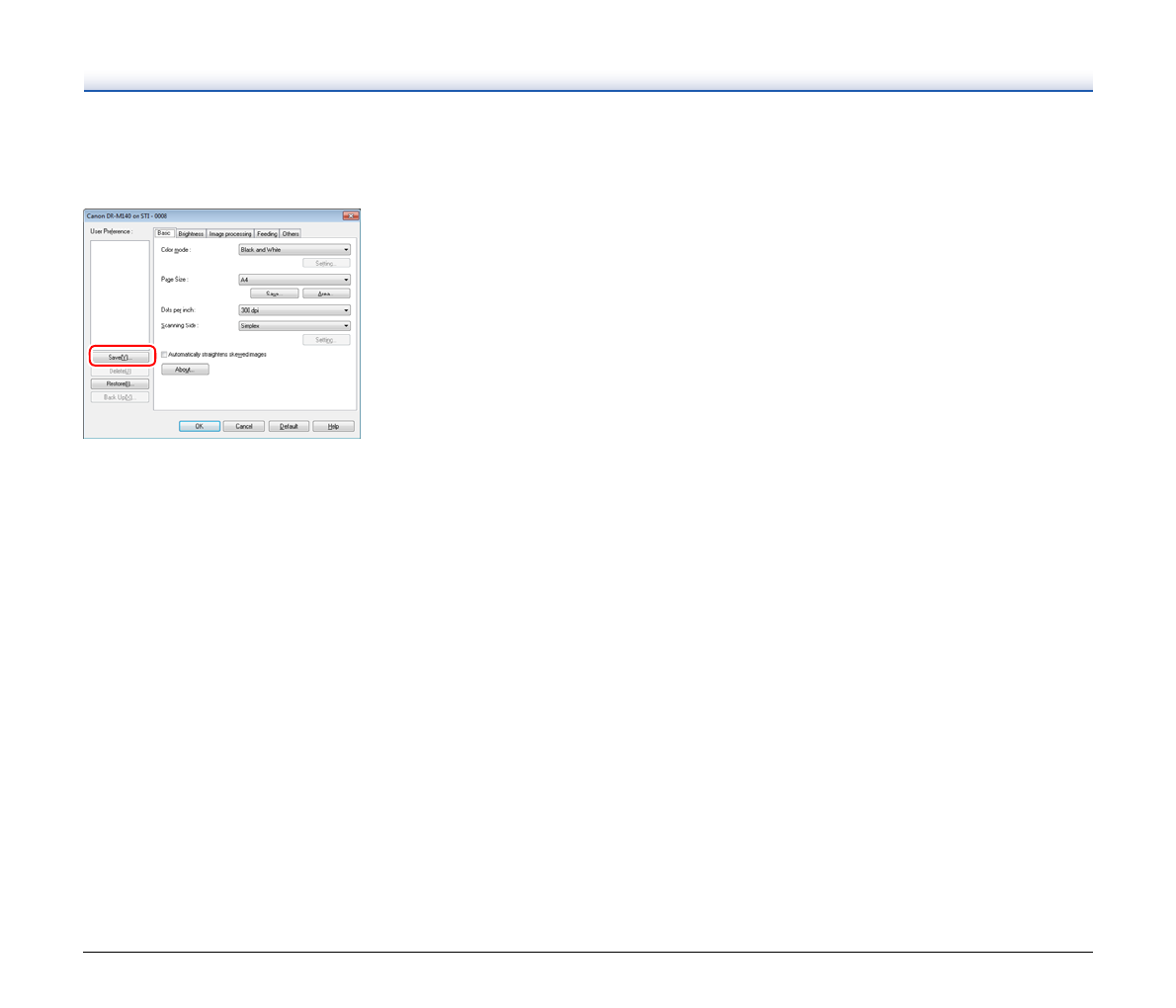Click the Area button

(326, 294)
